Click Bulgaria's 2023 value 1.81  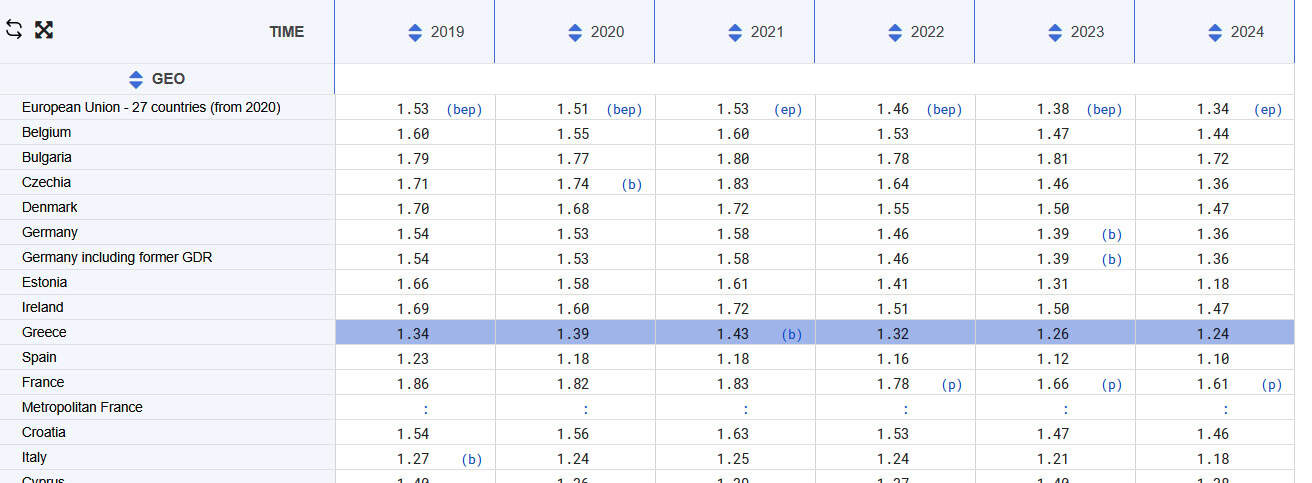(x=1053, y=159)
